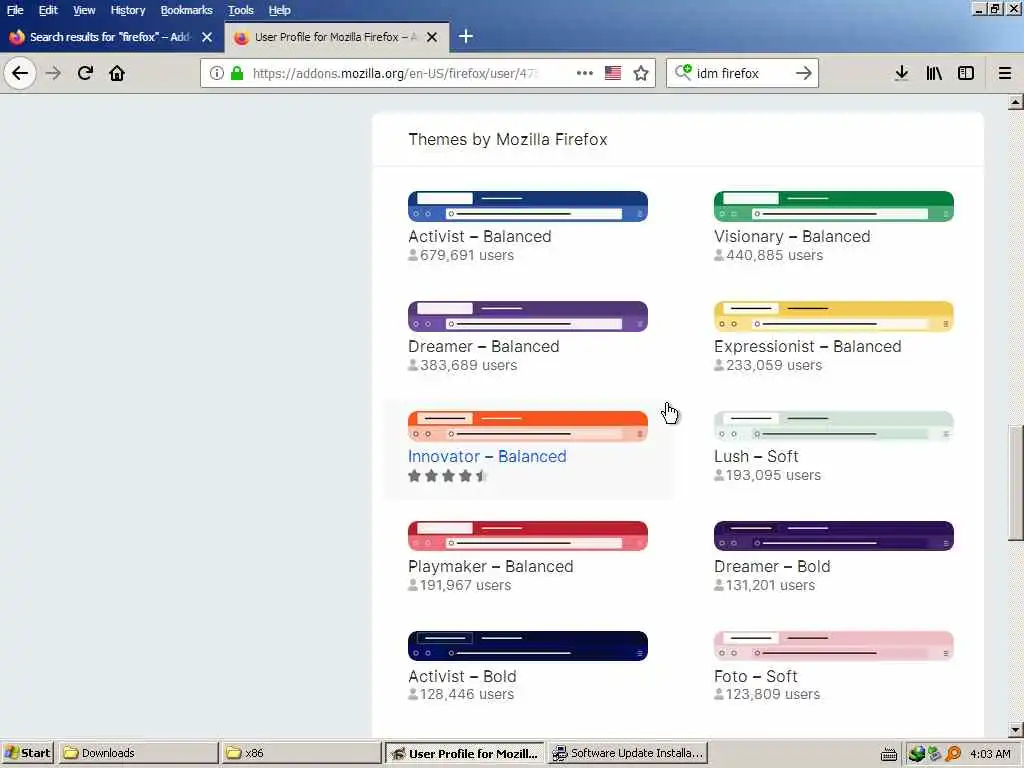Click the navy Activist – Bold theme preview
1024x768 pixels.
pos(528,646)
